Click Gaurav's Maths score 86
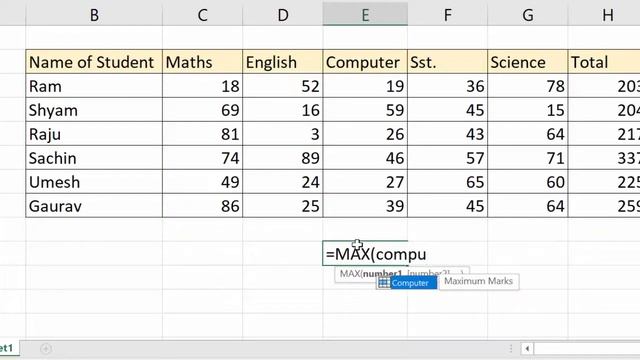The image size is (640, 360). [202, 206]
